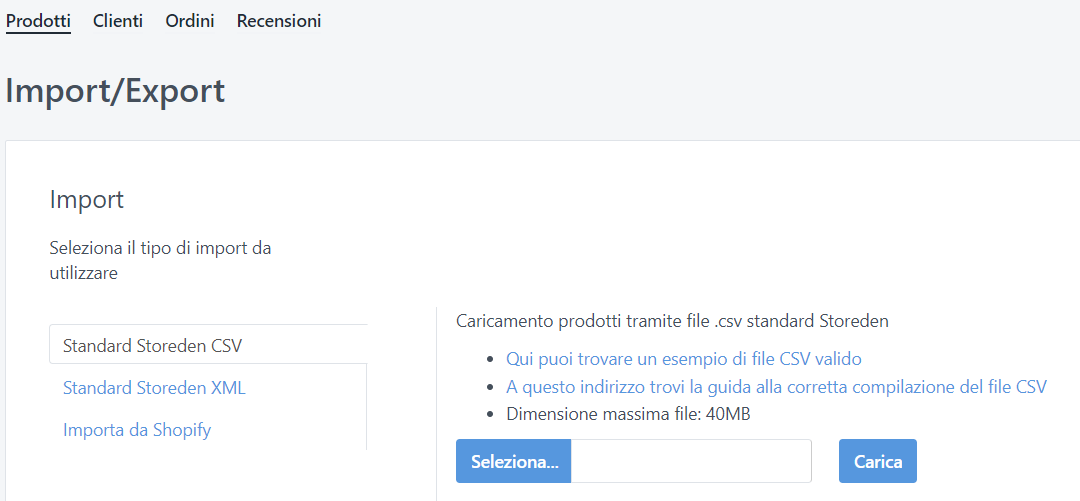Select the Importa da Shopify option

pyautogui.click(x=137, y=430)
